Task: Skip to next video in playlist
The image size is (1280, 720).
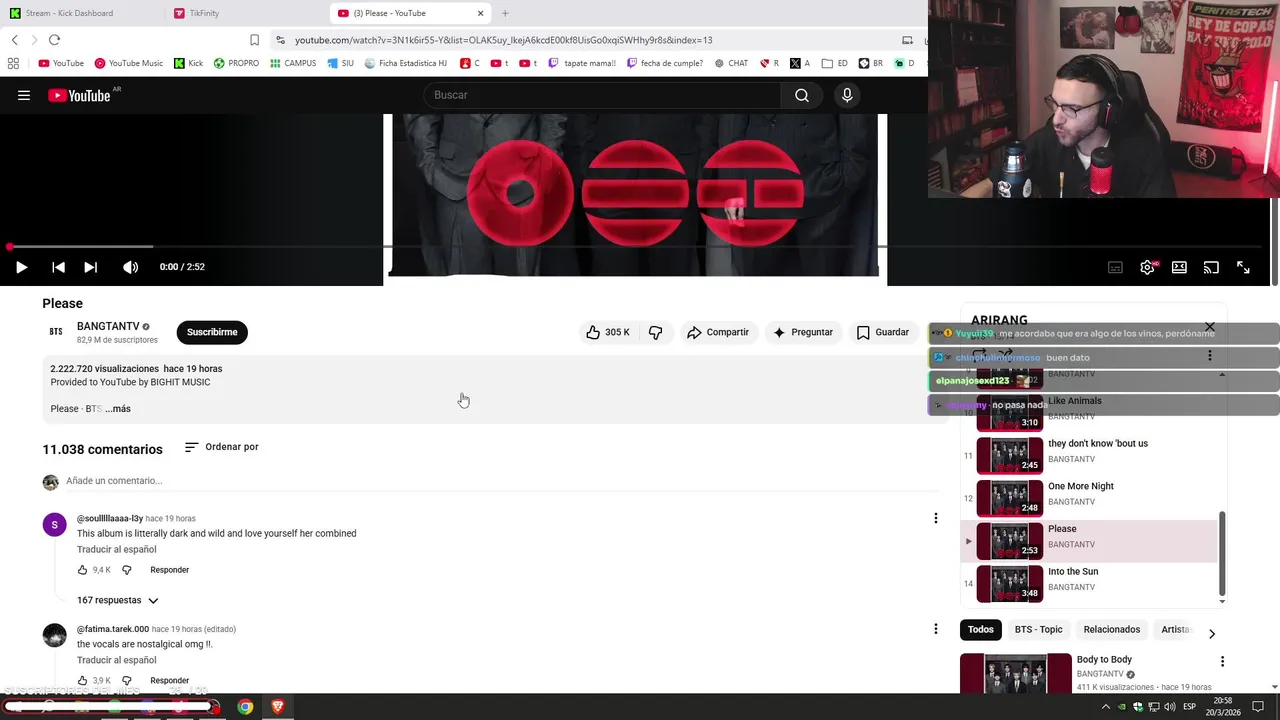Action: pos(90,267)
